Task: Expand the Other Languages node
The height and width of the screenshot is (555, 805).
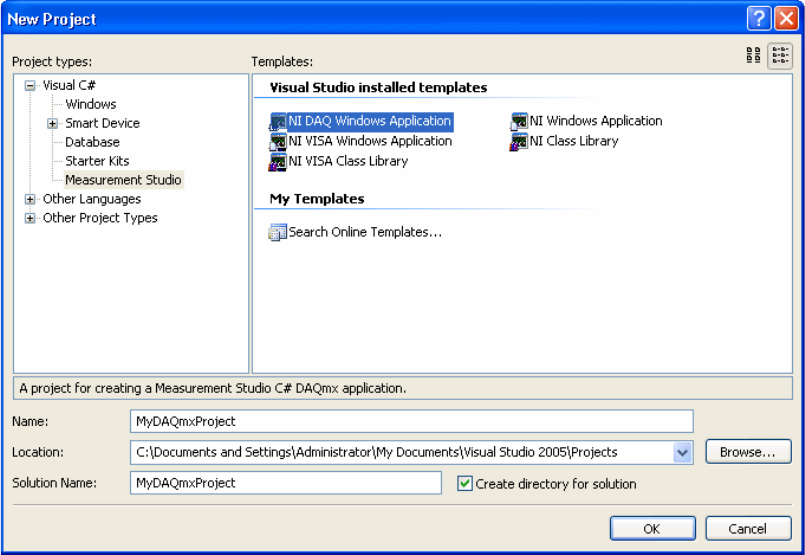Action: tap(30, 199)
